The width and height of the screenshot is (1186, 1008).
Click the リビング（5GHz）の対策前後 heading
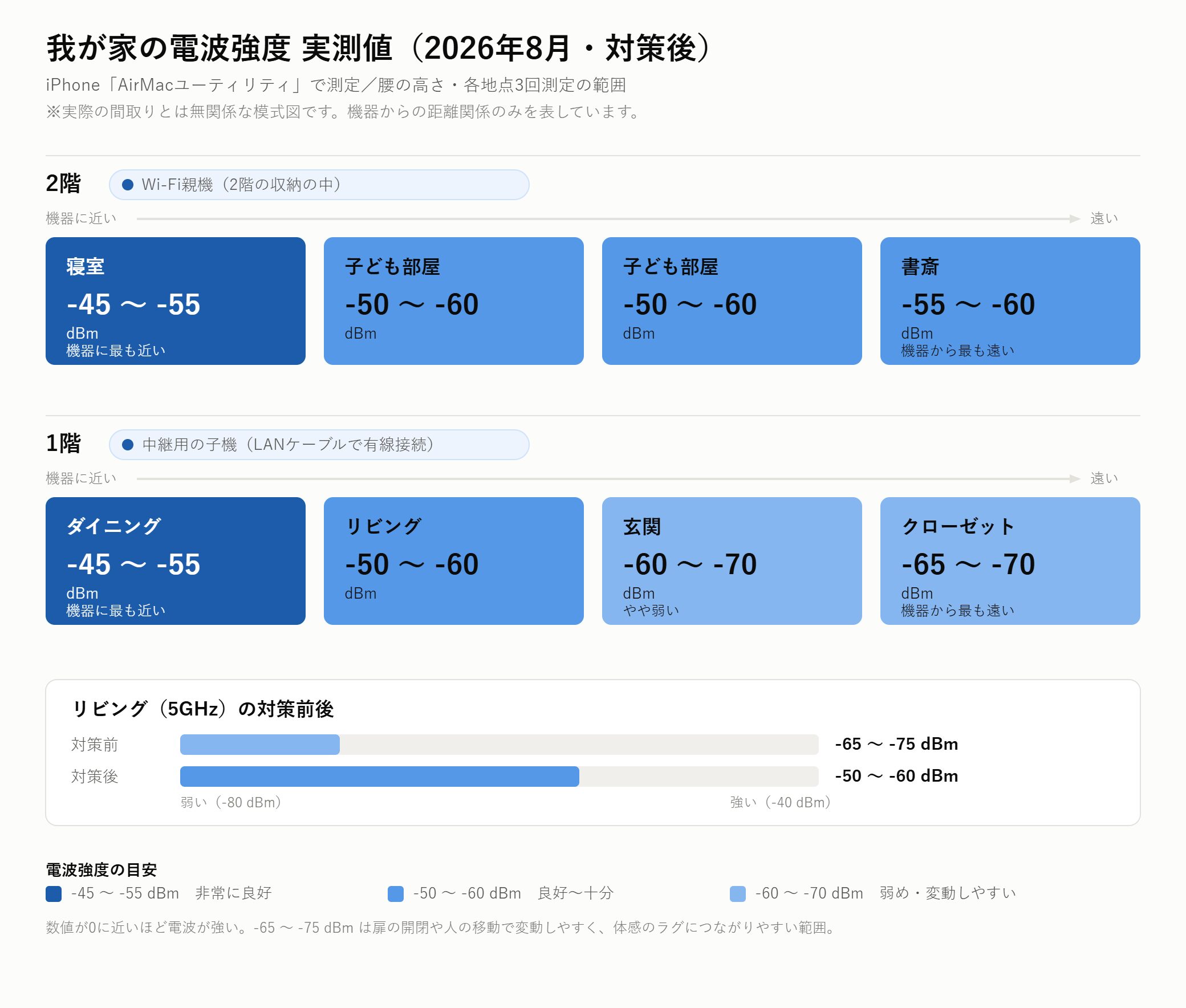tap(203, 709)
